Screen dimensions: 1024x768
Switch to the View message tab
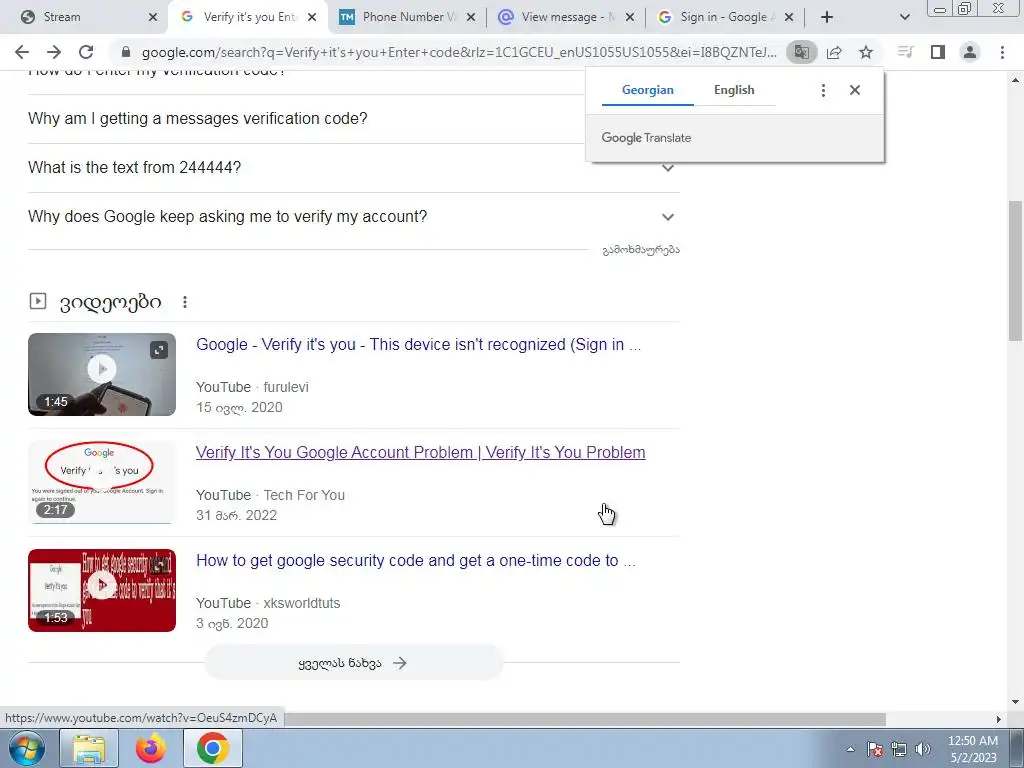point(566,17)
